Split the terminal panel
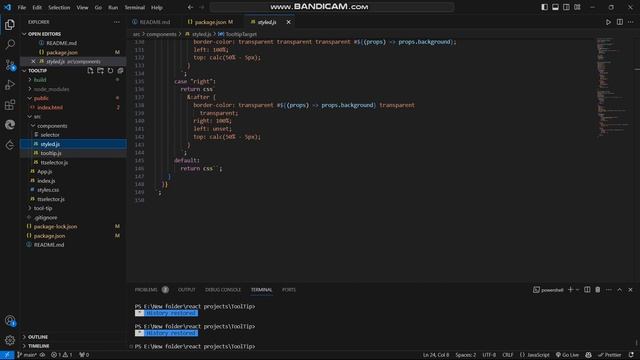This screenshot has width=640, height=360. pyautogui.click(x=587, y=290)
